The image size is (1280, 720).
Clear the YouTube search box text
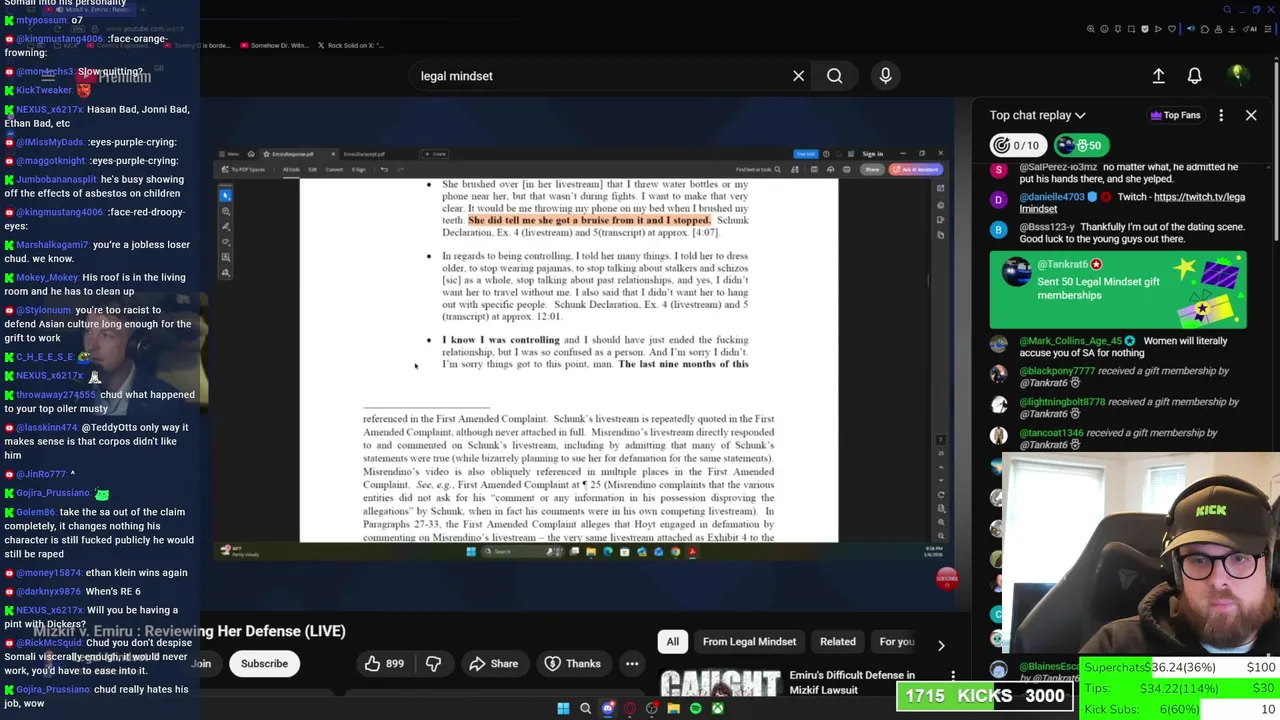[x=798, y=76]
